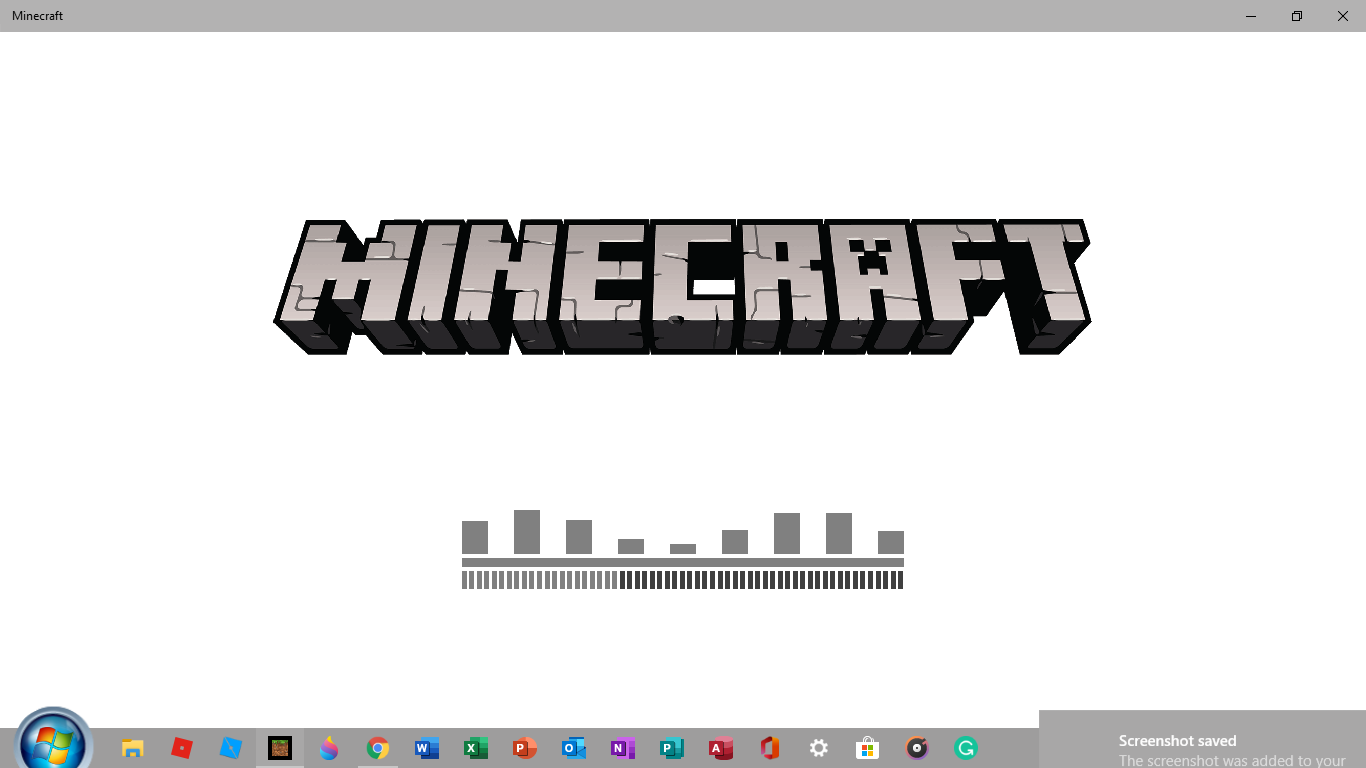Viewport: 1366px width, 768px height.
Task: Launch PowerPoint from the taskbar
Action: [525, 748]
